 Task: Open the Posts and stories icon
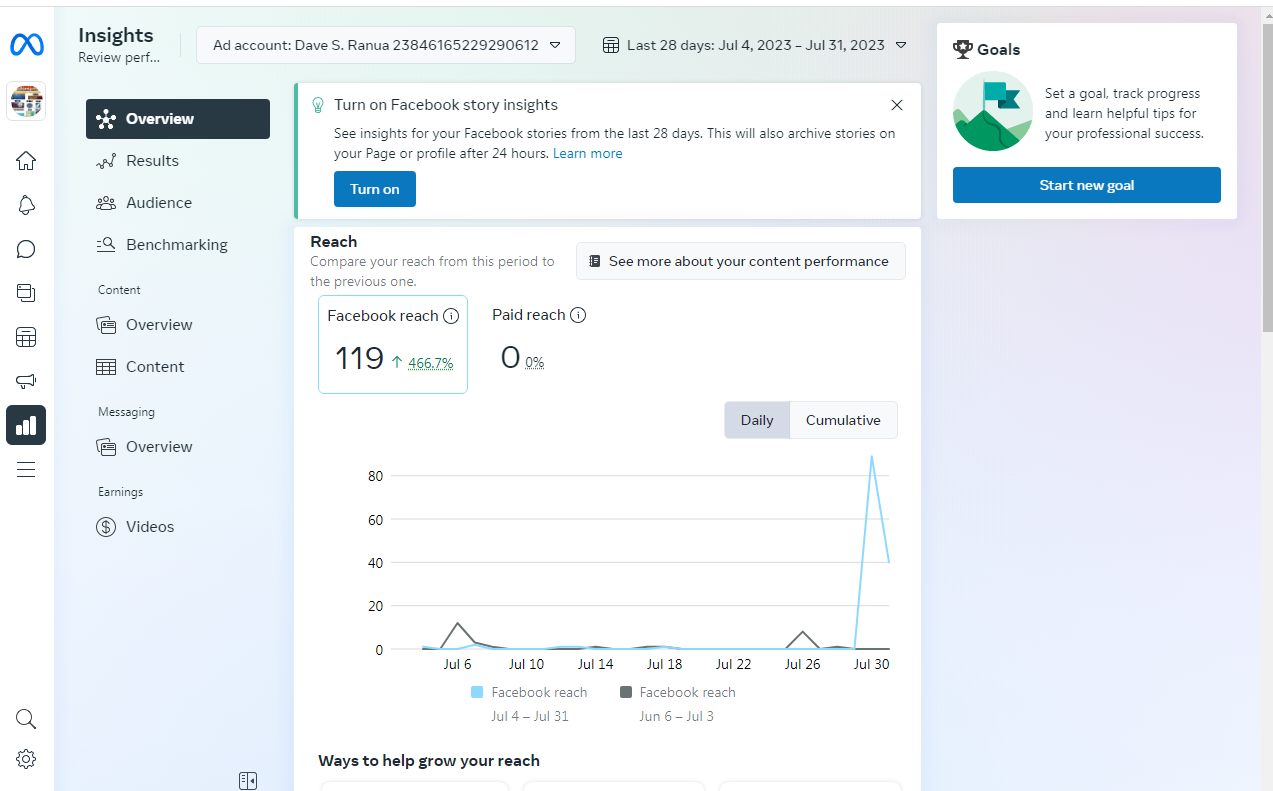[26, 293]
